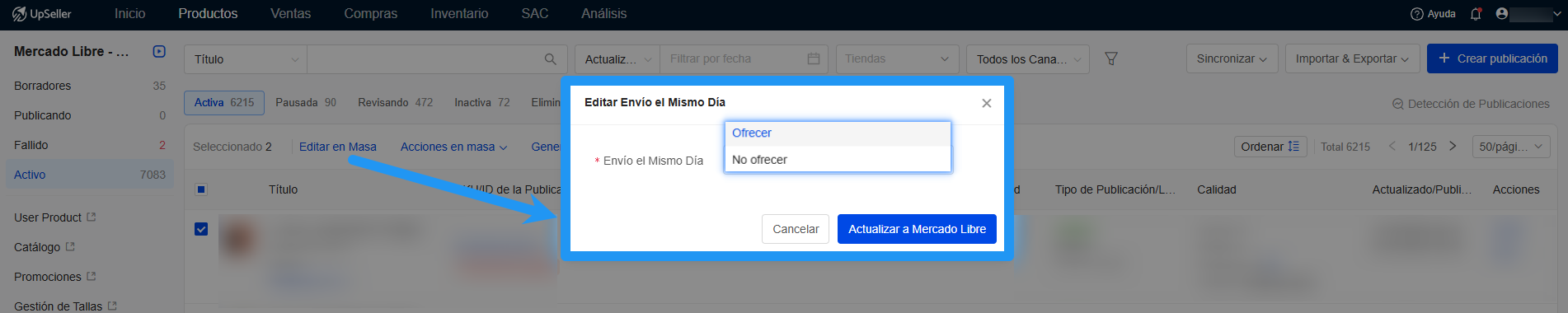This screenshot has width=1568, height=313.
Task: Click the Ayuda help icon
Action: pyautogui.click(x=1417, y=14)
